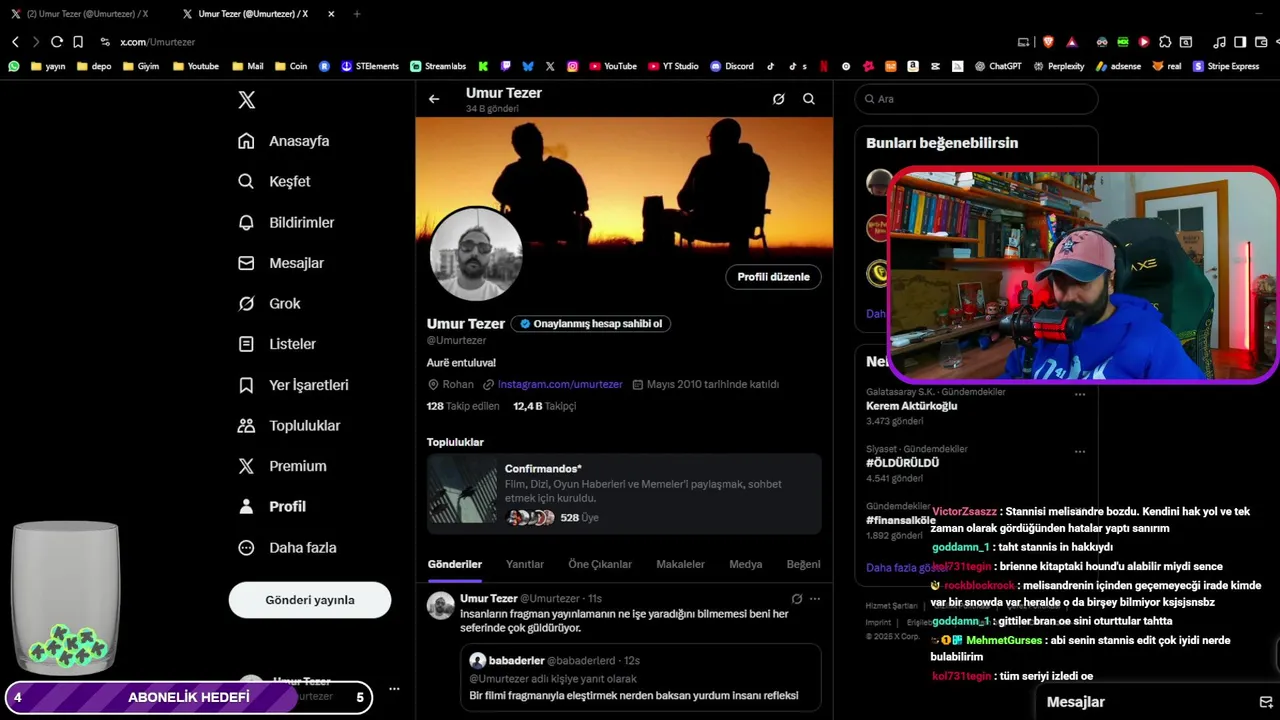Viewport: 1280px width, 720px height.
Task: Switch to the Yanıtlar tab
Action: pos(525,564)
